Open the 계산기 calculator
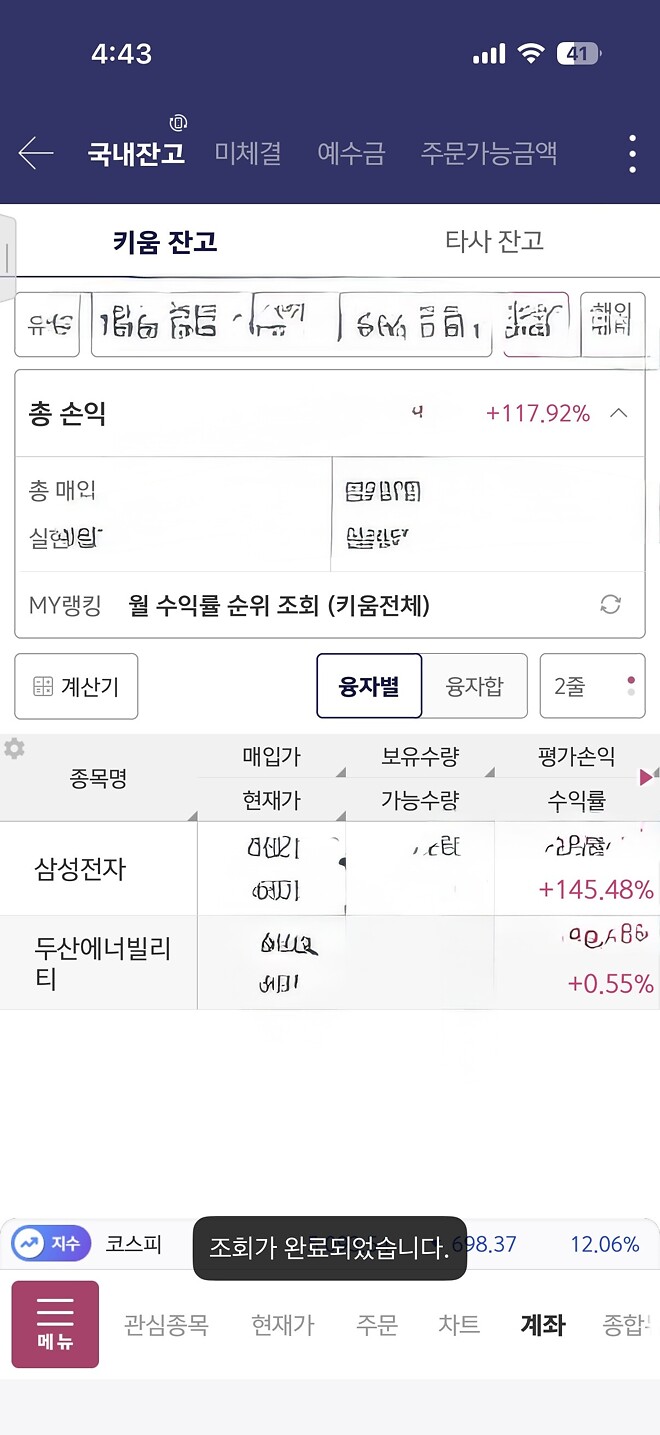This screenshot has width=660, height=1435. point(75,686)
